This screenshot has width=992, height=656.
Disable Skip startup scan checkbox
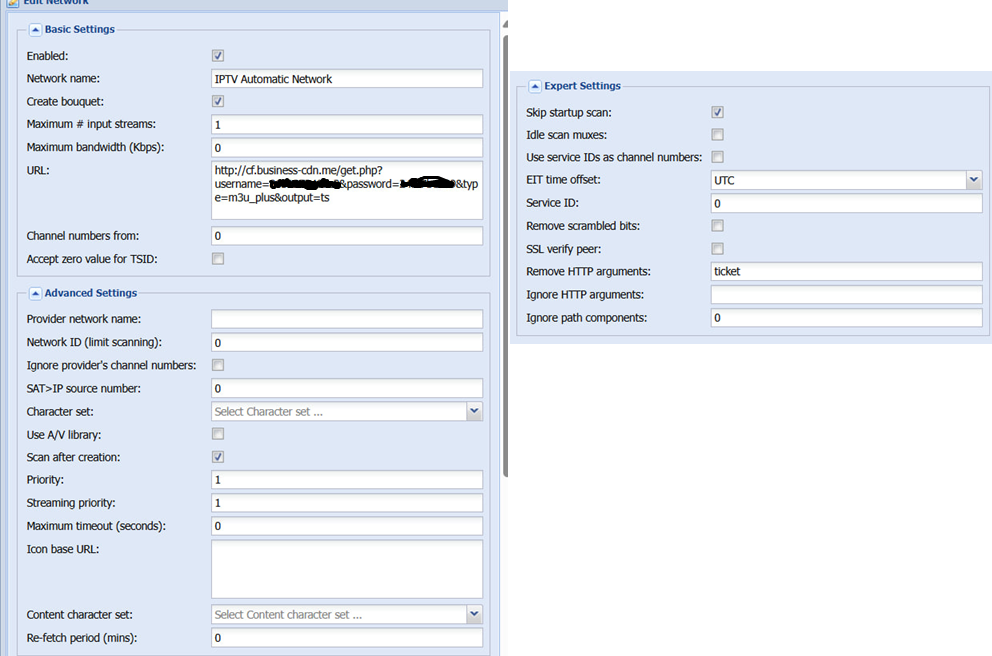(717, 113)
